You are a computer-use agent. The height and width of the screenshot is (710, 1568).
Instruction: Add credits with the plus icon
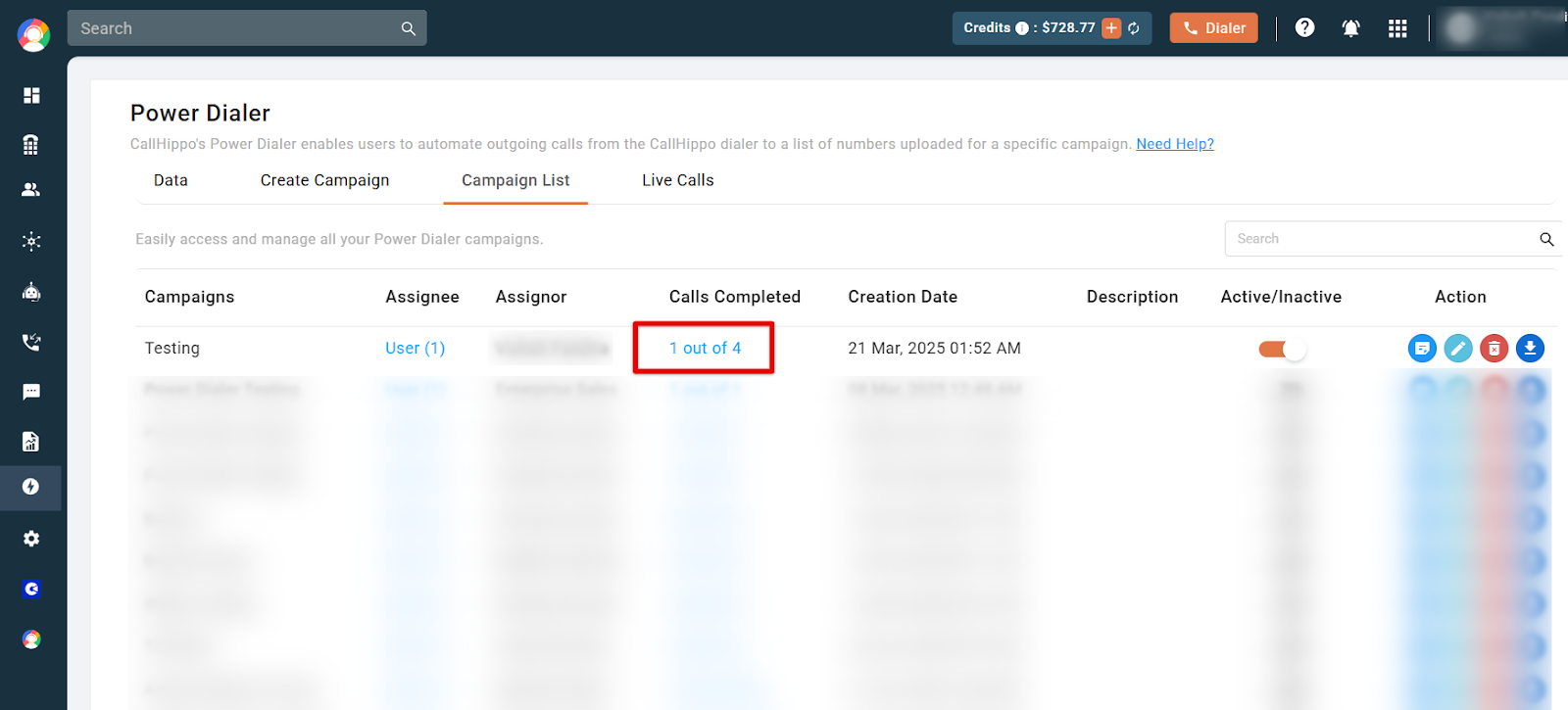tap(1111, 27)
